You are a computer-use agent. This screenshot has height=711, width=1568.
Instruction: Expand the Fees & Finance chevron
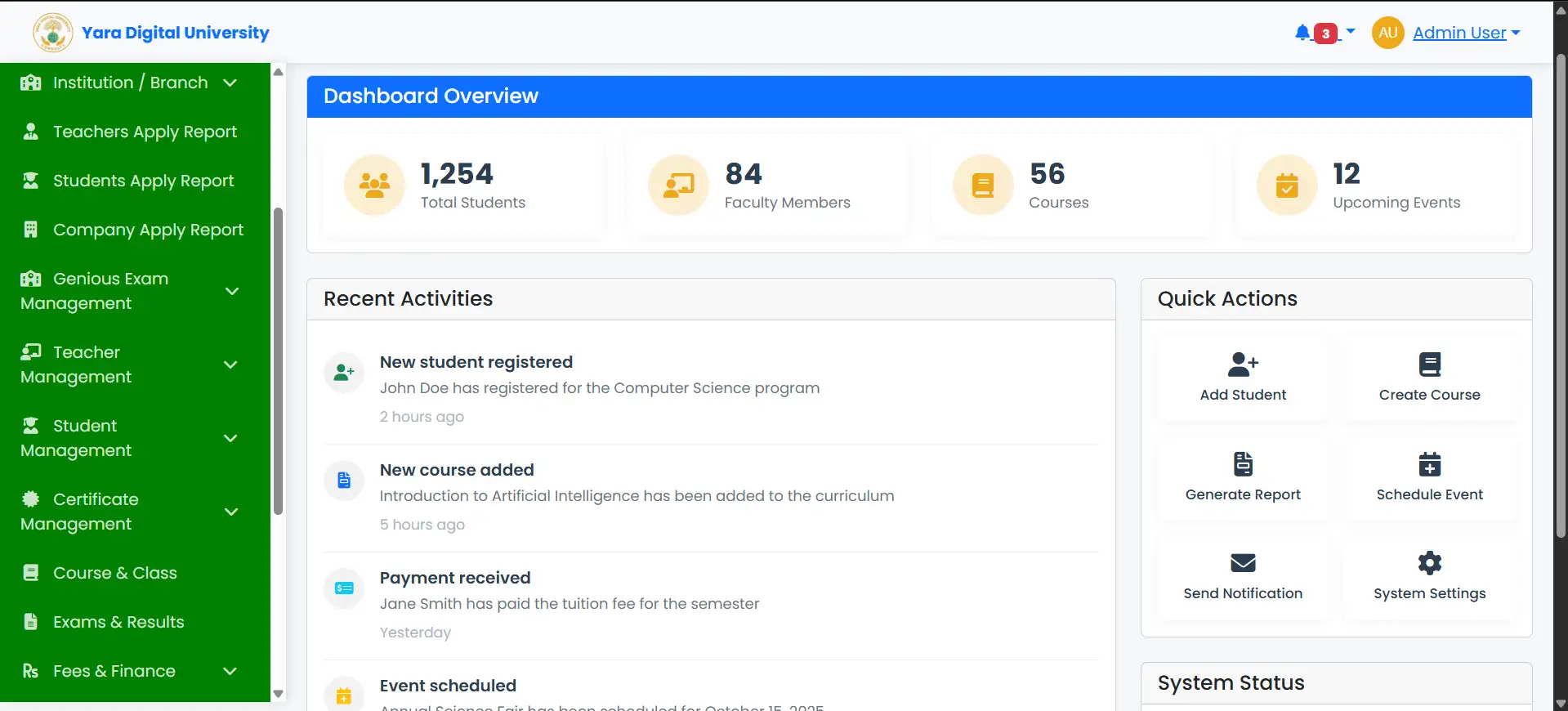pos(230,671)
